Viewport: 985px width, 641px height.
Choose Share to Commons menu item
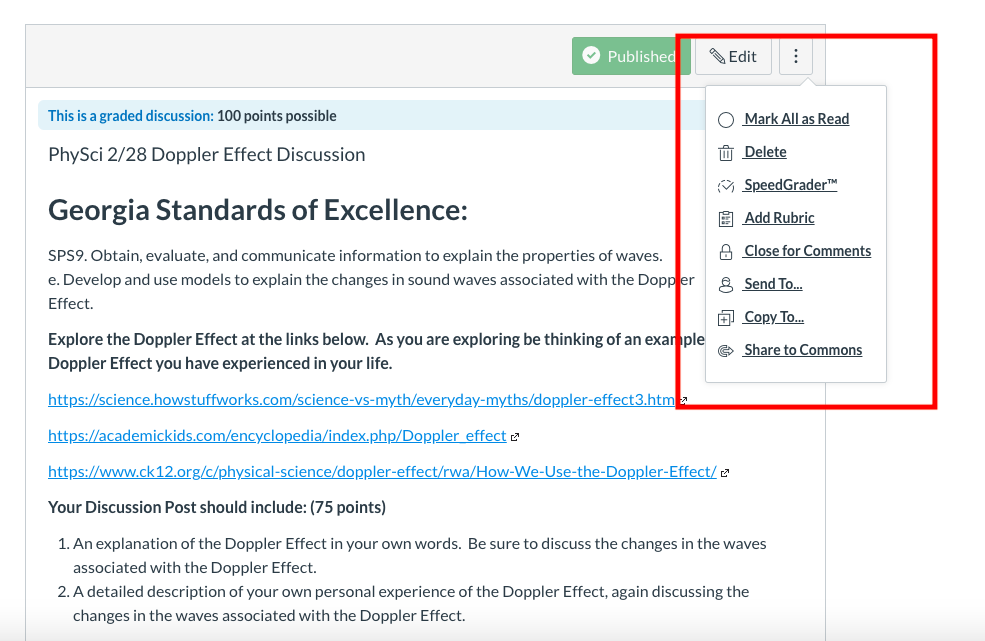803,350
